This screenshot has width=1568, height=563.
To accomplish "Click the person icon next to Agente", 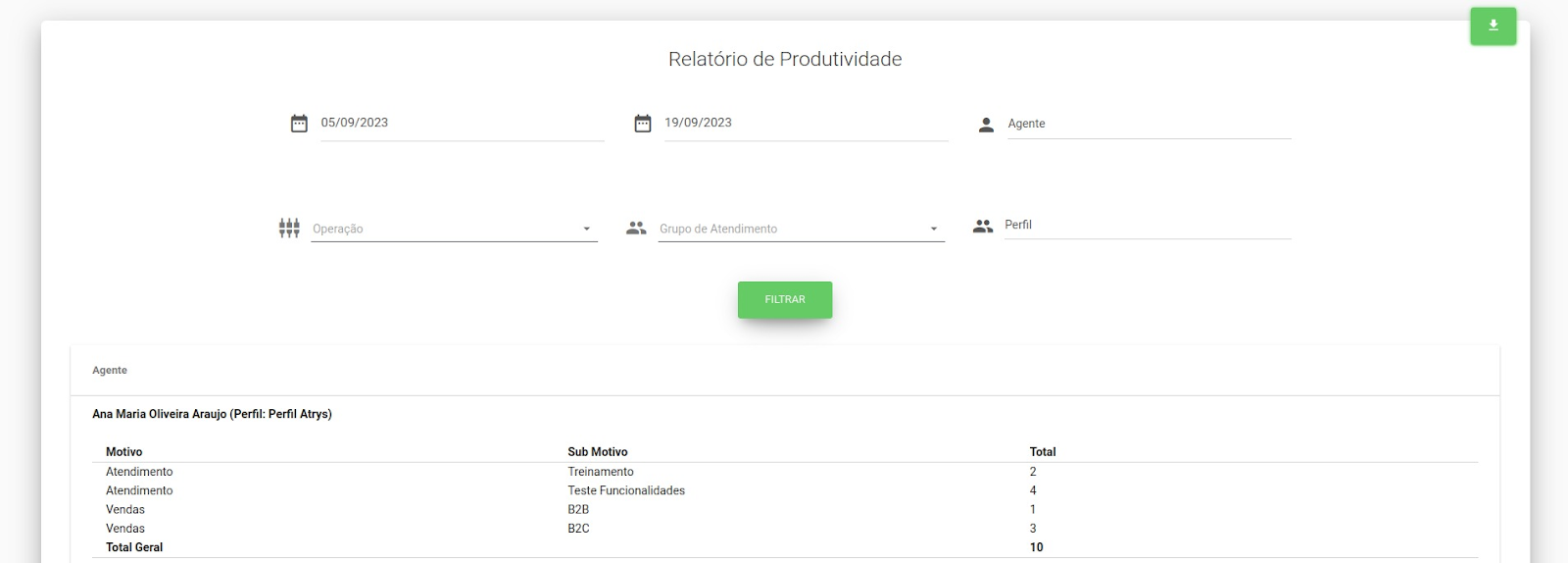I will click(986, 125).
